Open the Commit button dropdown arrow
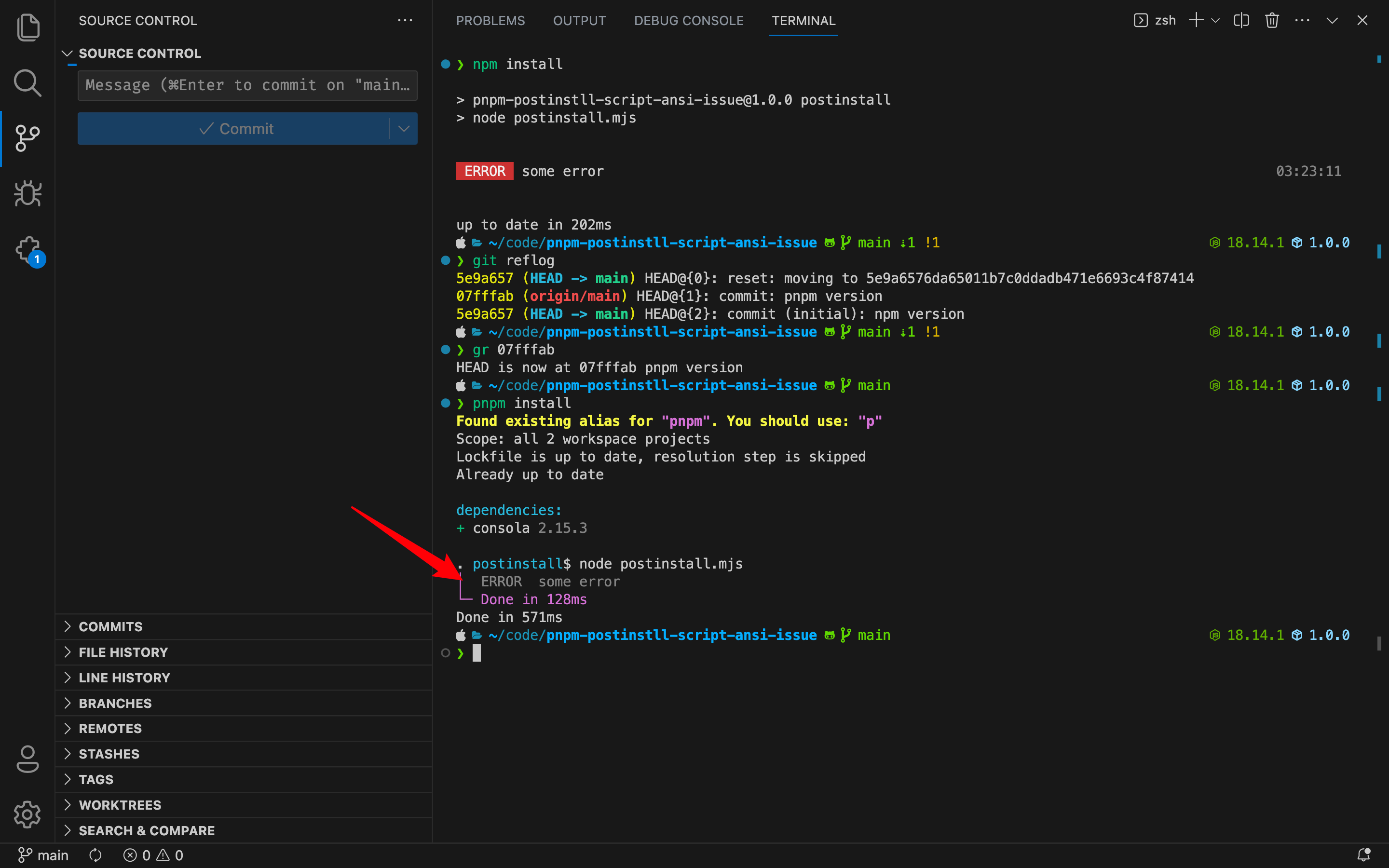 coord(404,129)
